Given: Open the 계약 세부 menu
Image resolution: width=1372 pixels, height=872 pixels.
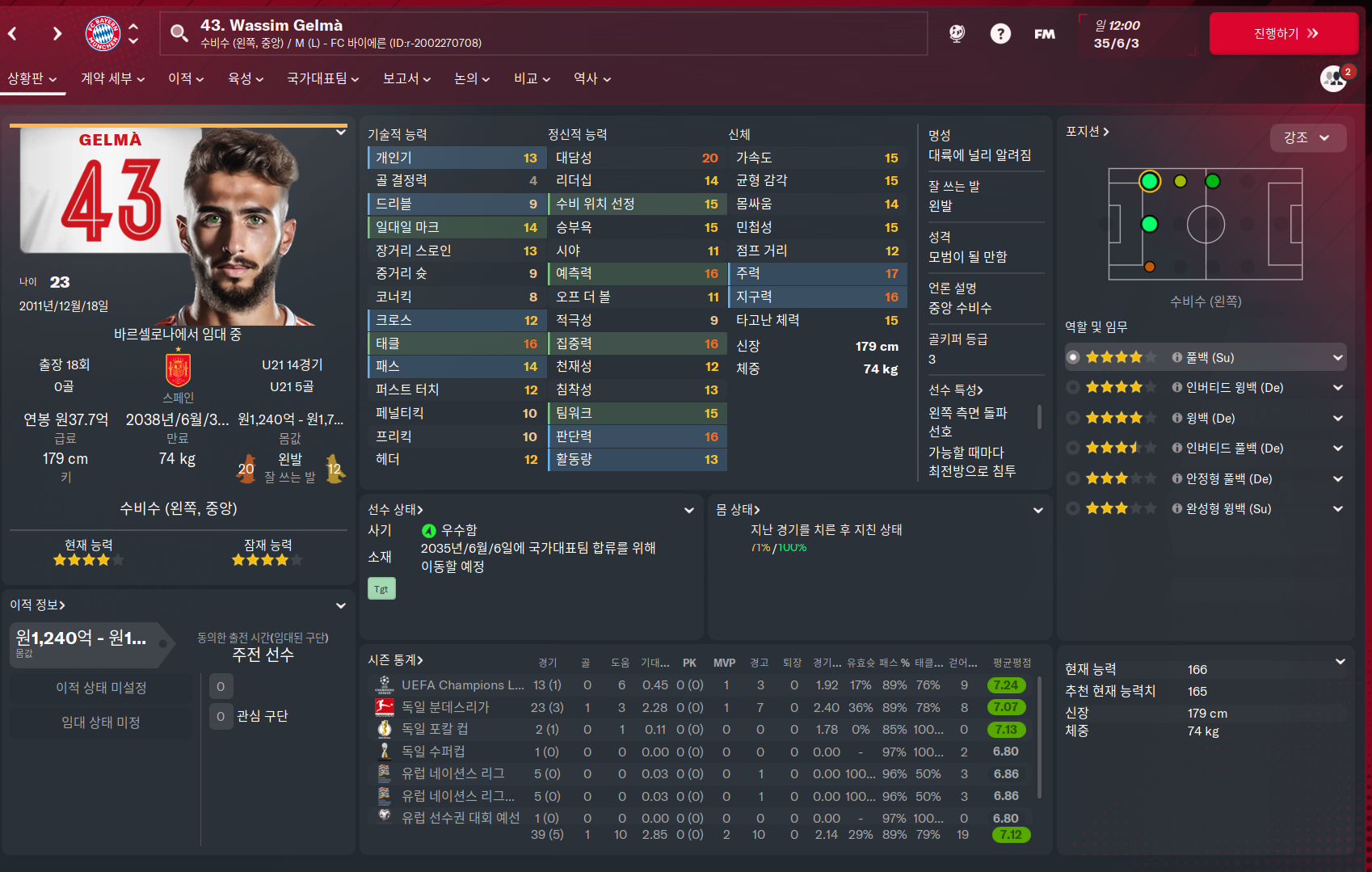Looking at the screenshot, I should pyautogui.click(x=112, y=78).
